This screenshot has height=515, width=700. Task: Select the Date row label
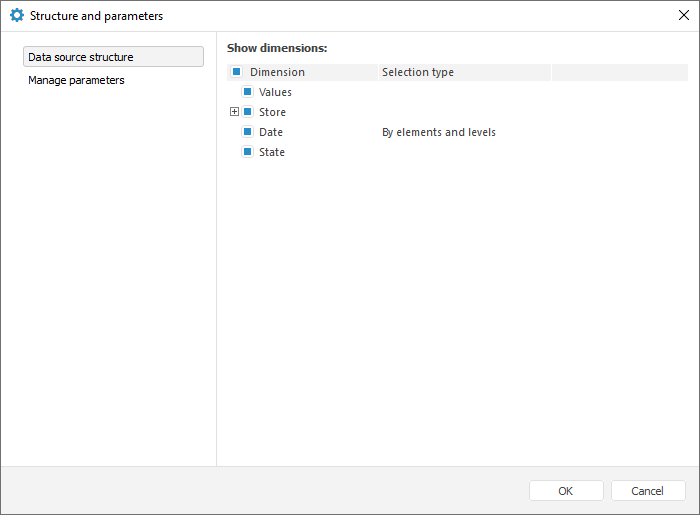point(271,132)
